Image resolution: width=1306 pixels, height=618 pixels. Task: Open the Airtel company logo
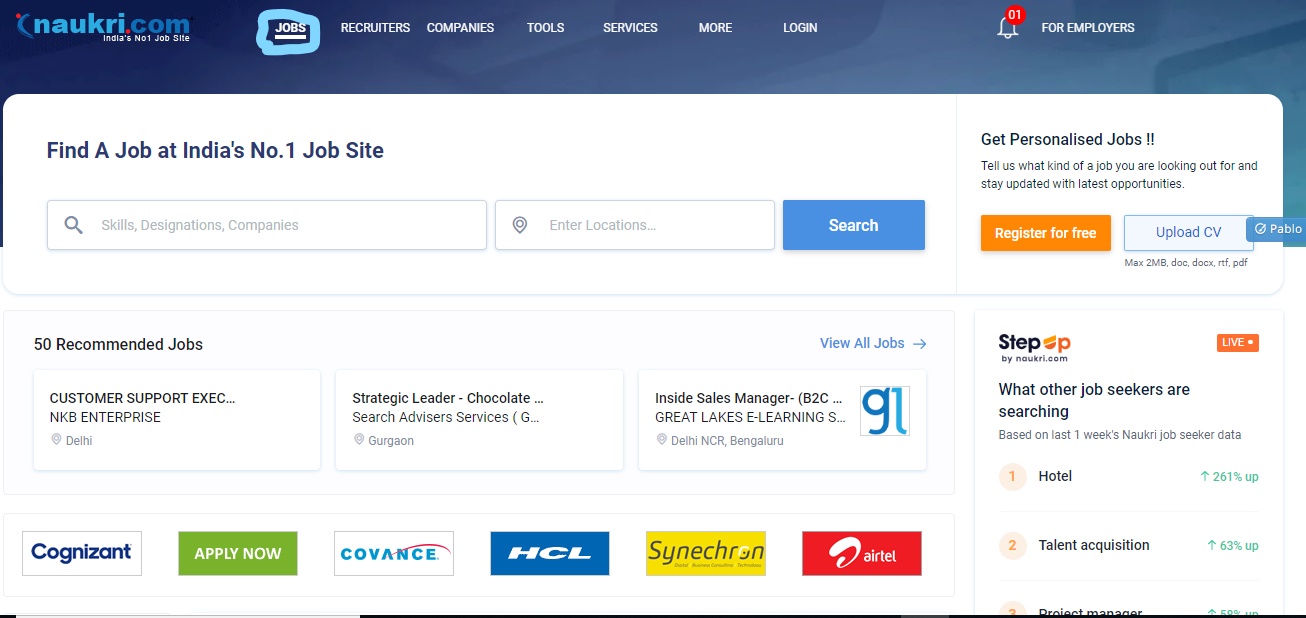click(x=862, y=553)
